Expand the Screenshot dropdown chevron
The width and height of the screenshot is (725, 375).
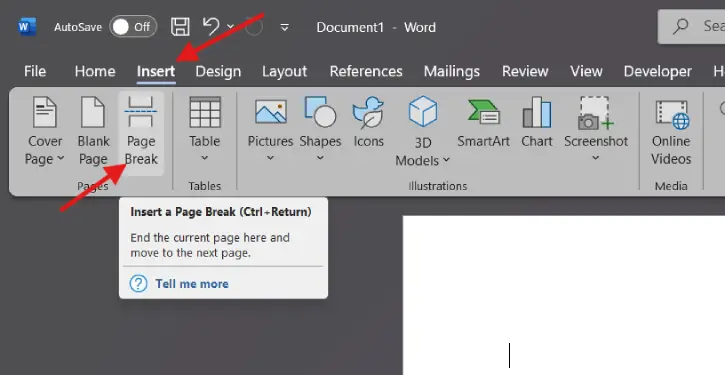(596, 158)
